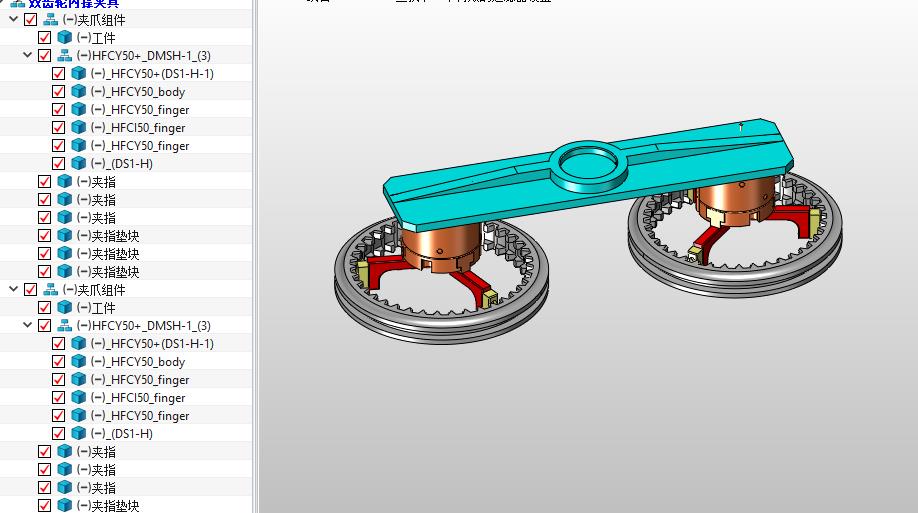The height and width of the screenshot is (513, 918).
Task: Click the part cube icon of 工件 in lower group
Action: tap(64, 308)
